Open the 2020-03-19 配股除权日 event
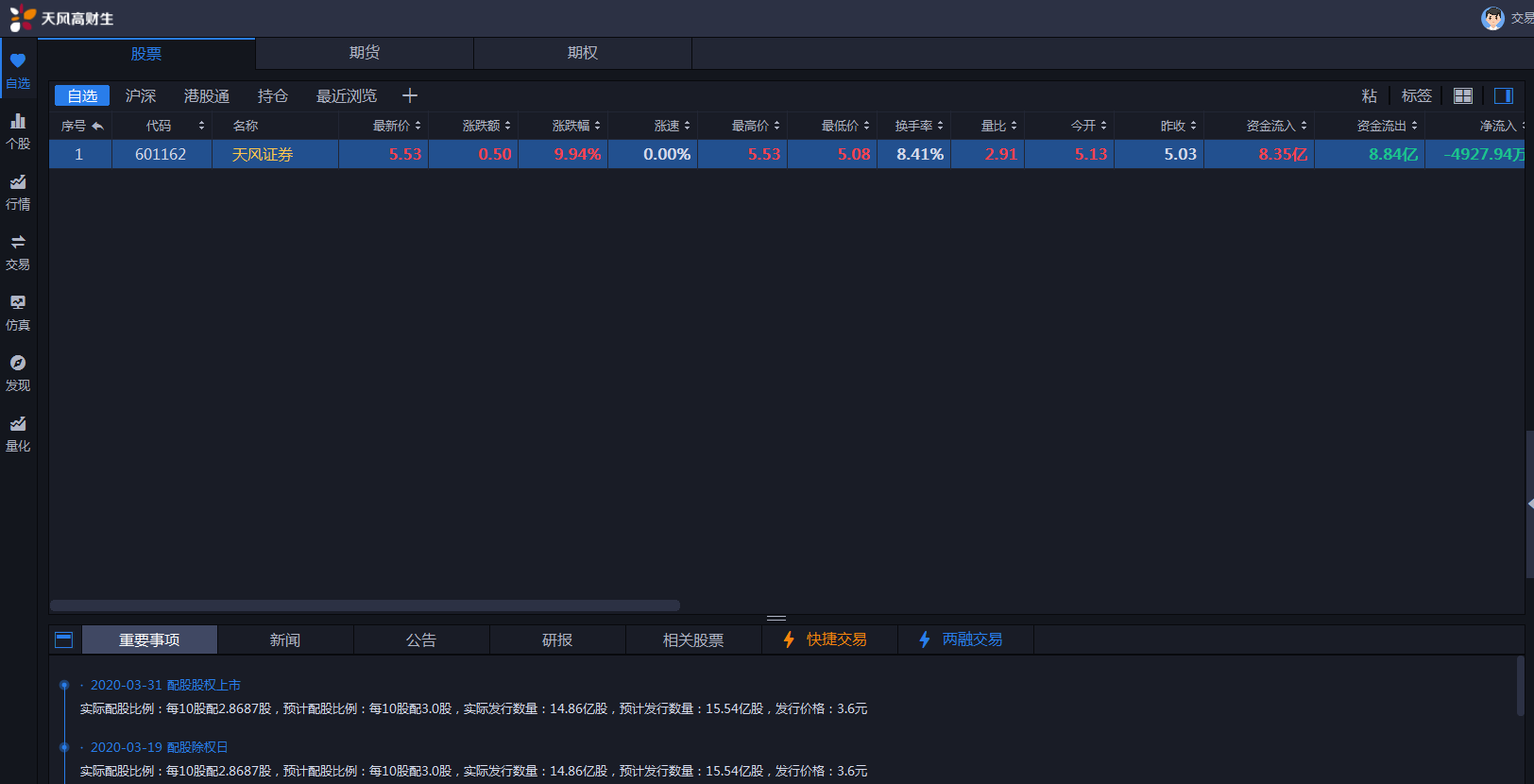This screenshot has width=1534, height=784. tap(159, 747)
